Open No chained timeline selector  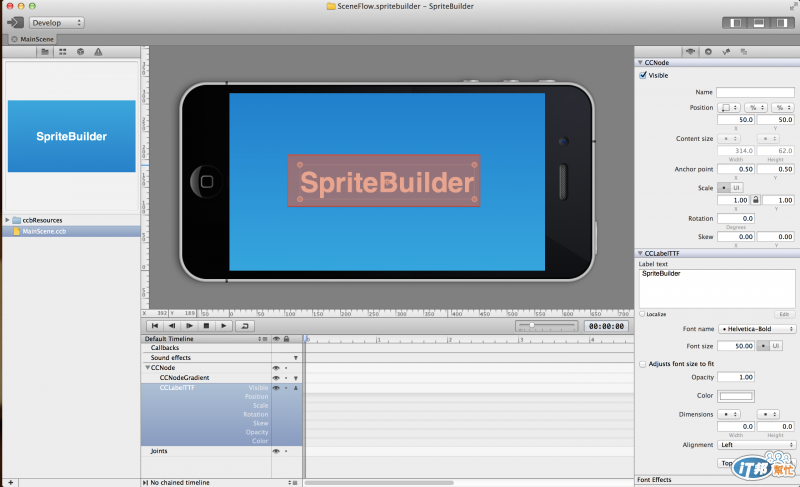[292, 482]
